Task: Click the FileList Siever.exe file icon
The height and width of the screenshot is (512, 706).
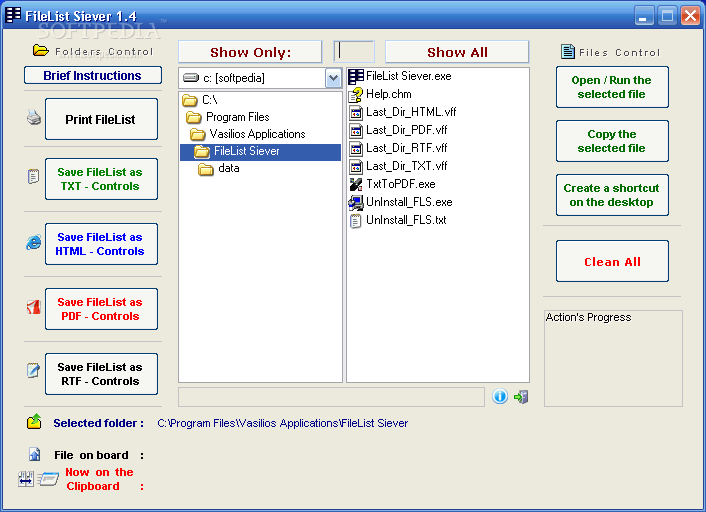Action: point(356,76)
